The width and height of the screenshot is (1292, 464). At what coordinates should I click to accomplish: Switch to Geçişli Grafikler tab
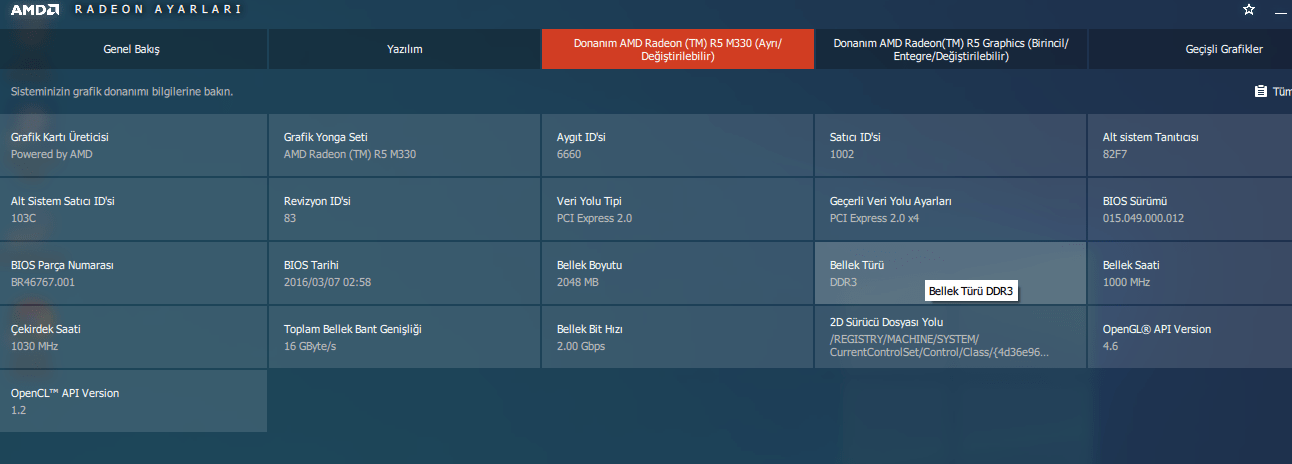coord(1190,49)
